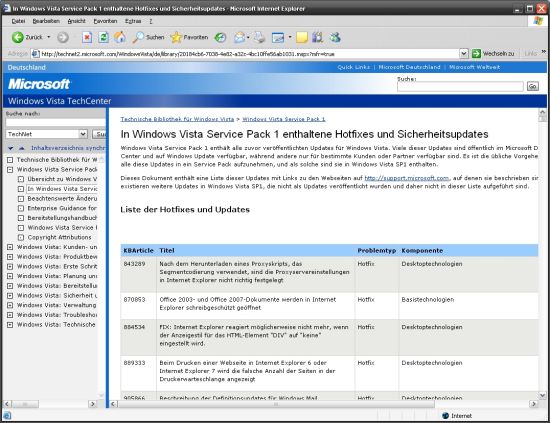Click the Go button next to Suche
This screenshot has width=550, height=423.
tap(532, 86)
